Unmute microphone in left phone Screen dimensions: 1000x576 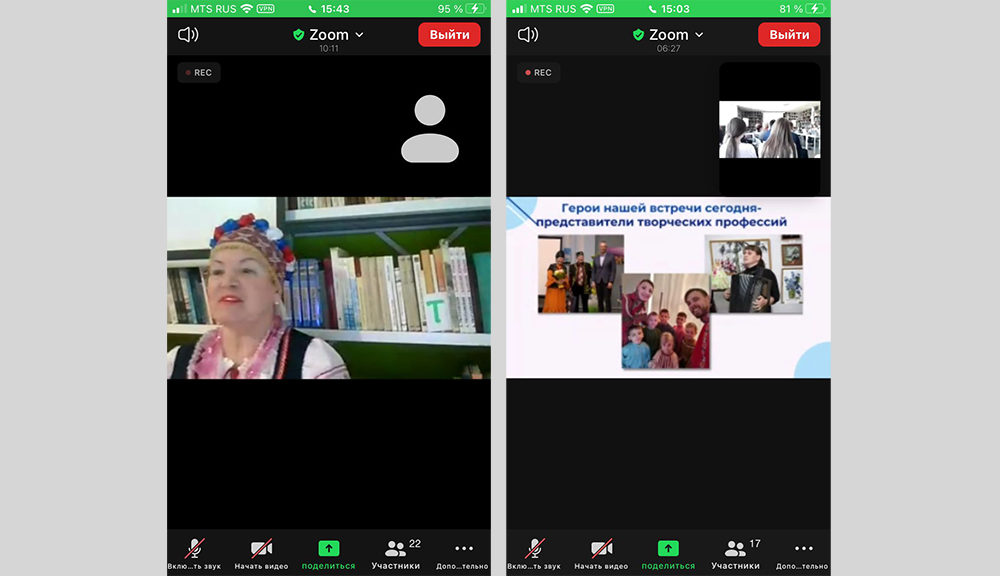point(195,552)
